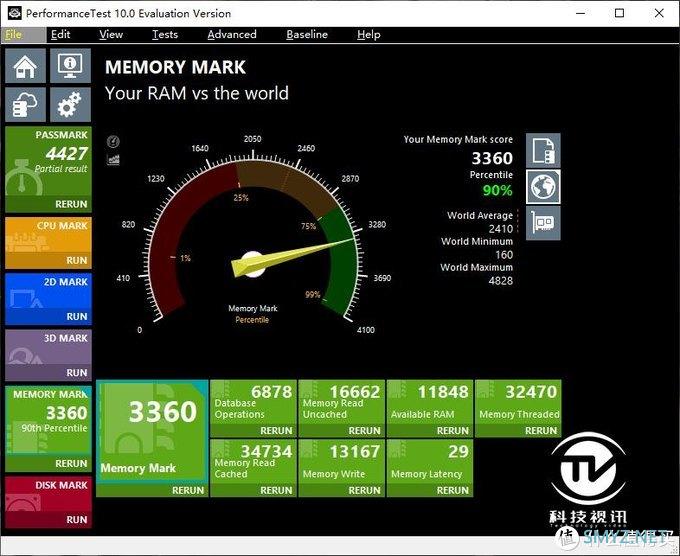Click the orange Percentile legend under gauge
This screenshot has height=556, width=680.
point(252,320)
